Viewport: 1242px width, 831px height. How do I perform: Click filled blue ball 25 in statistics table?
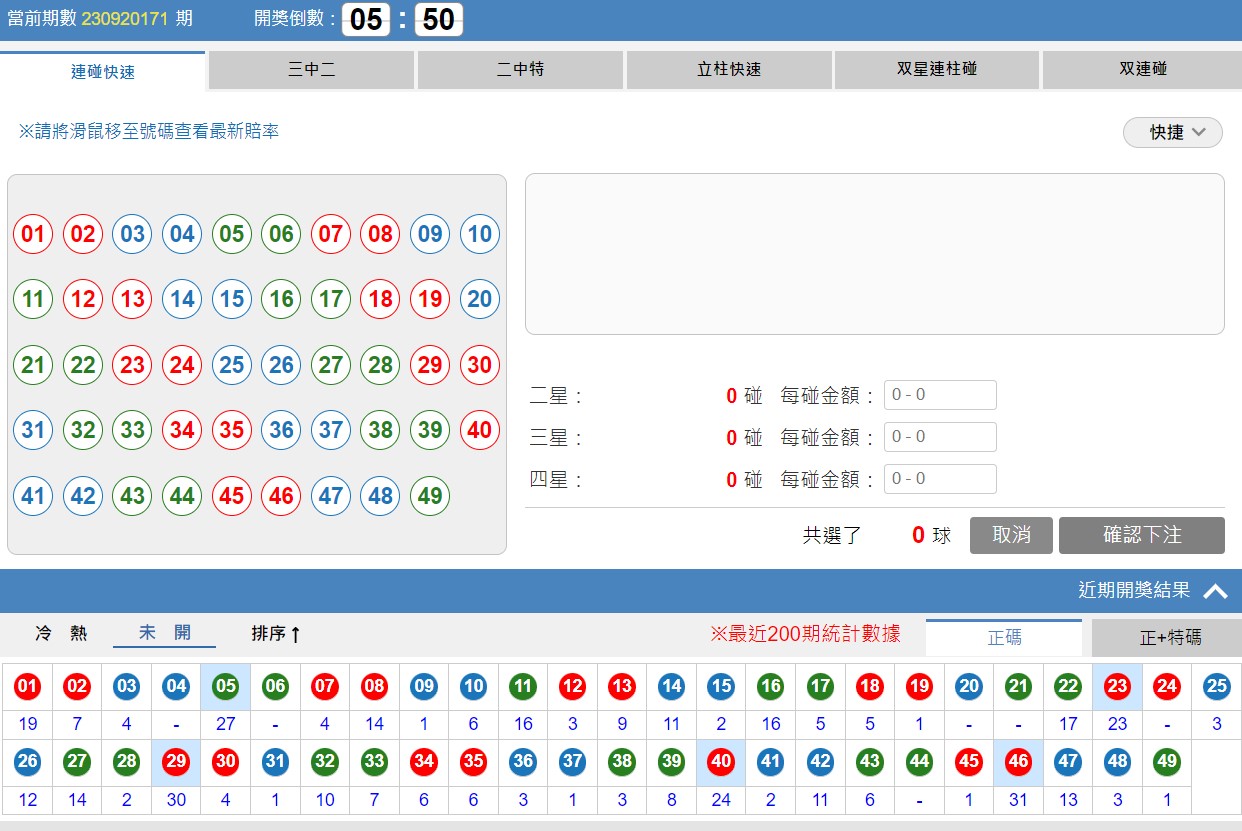1216,687
